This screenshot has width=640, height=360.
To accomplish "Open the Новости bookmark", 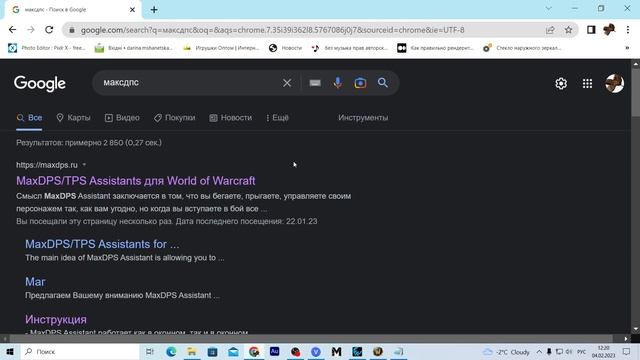I will tap(285, 48).
